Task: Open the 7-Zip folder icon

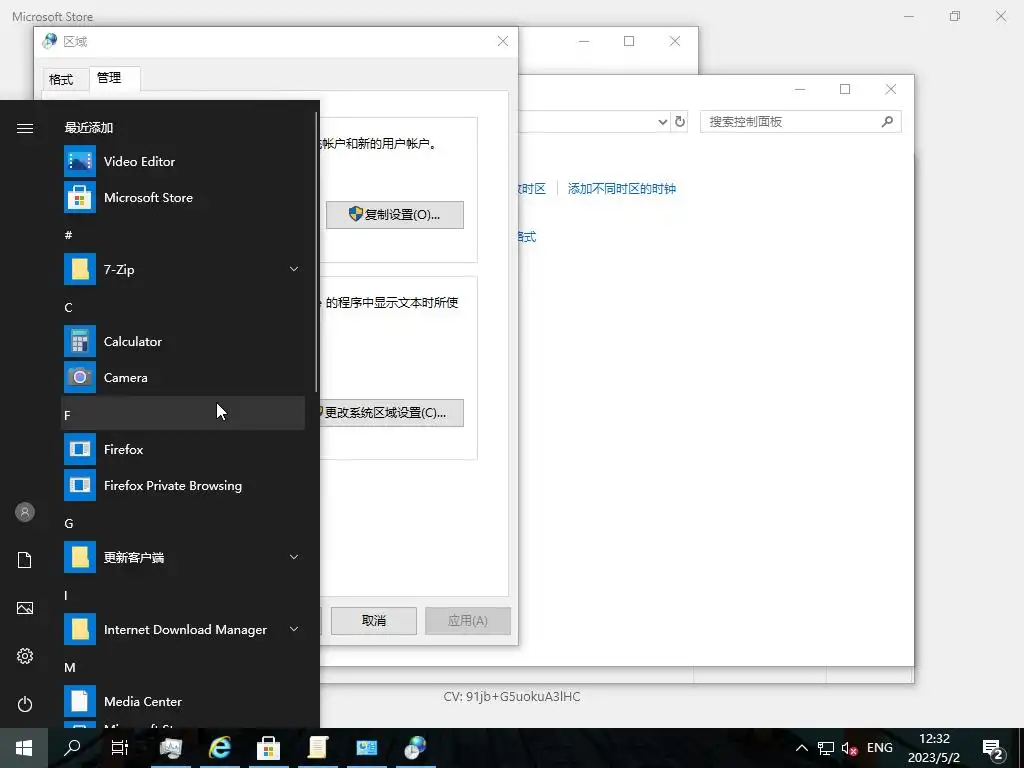Action: click(x=80, y=269)
